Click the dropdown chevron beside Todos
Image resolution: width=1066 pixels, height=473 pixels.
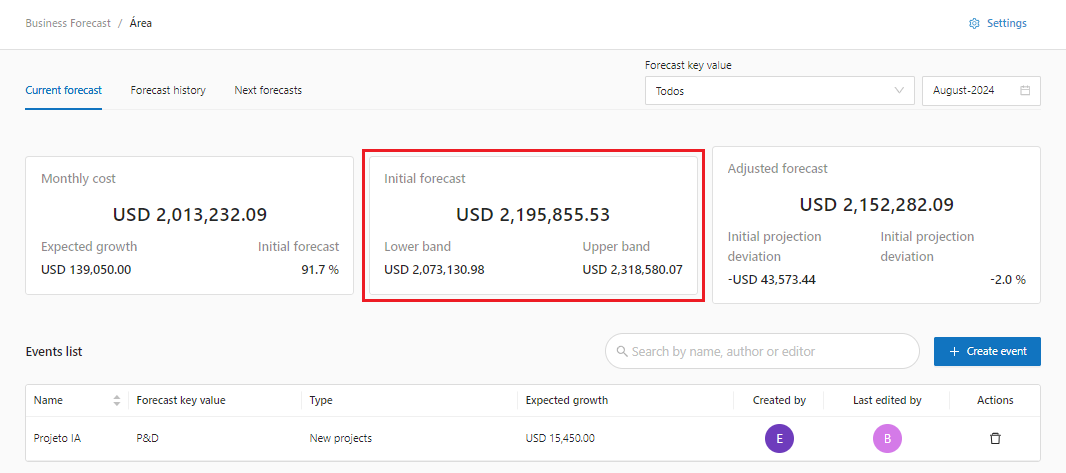898,91
